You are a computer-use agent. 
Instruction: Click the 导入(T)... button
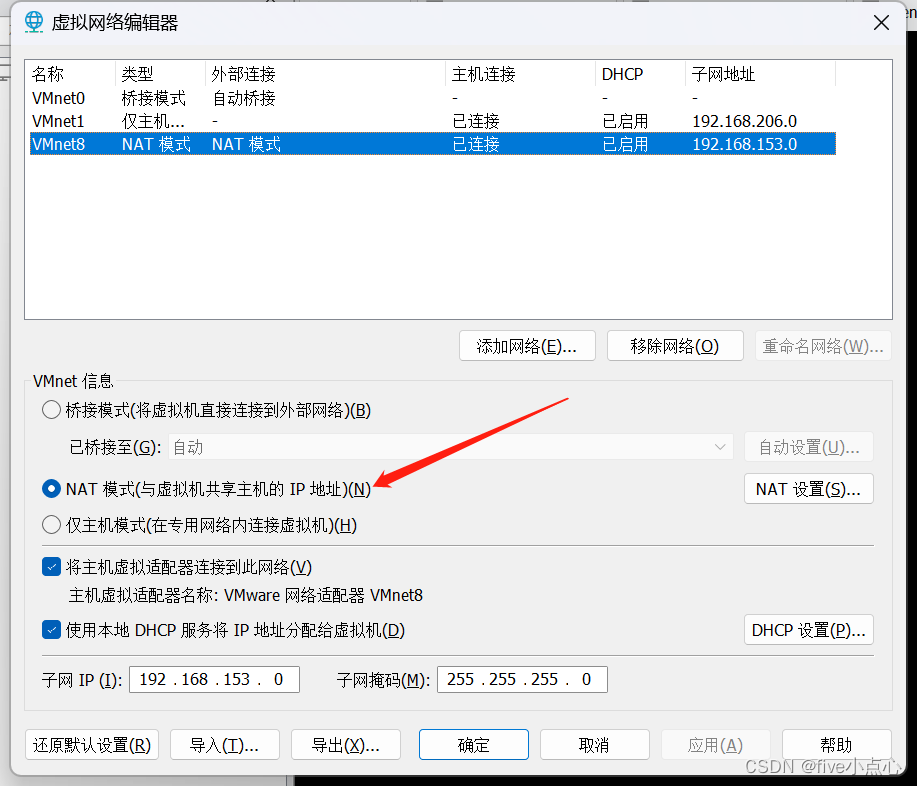(x=225, y=745)
